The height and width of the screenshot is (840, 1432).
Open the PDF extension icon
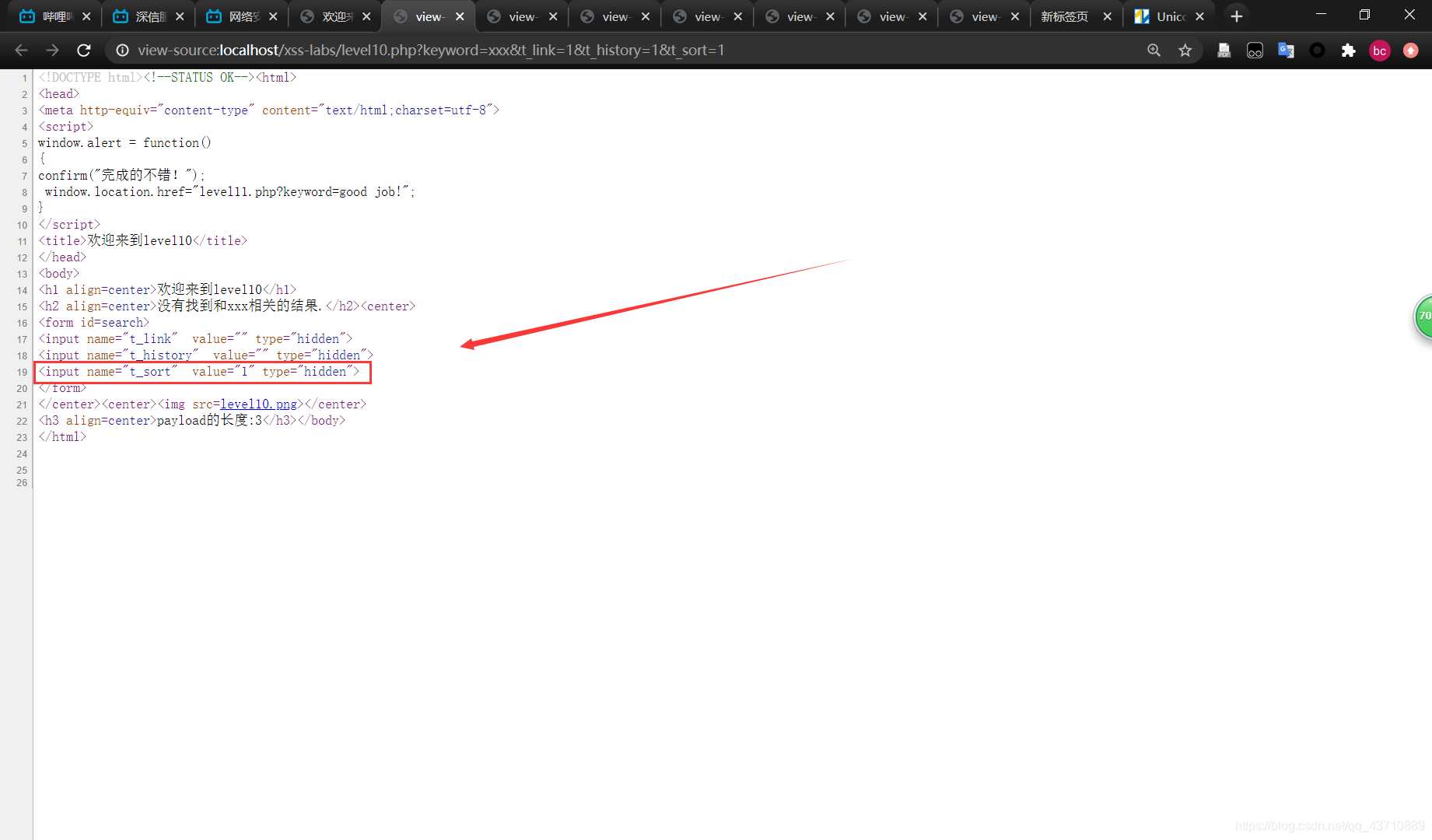(x=1224, y=51)
